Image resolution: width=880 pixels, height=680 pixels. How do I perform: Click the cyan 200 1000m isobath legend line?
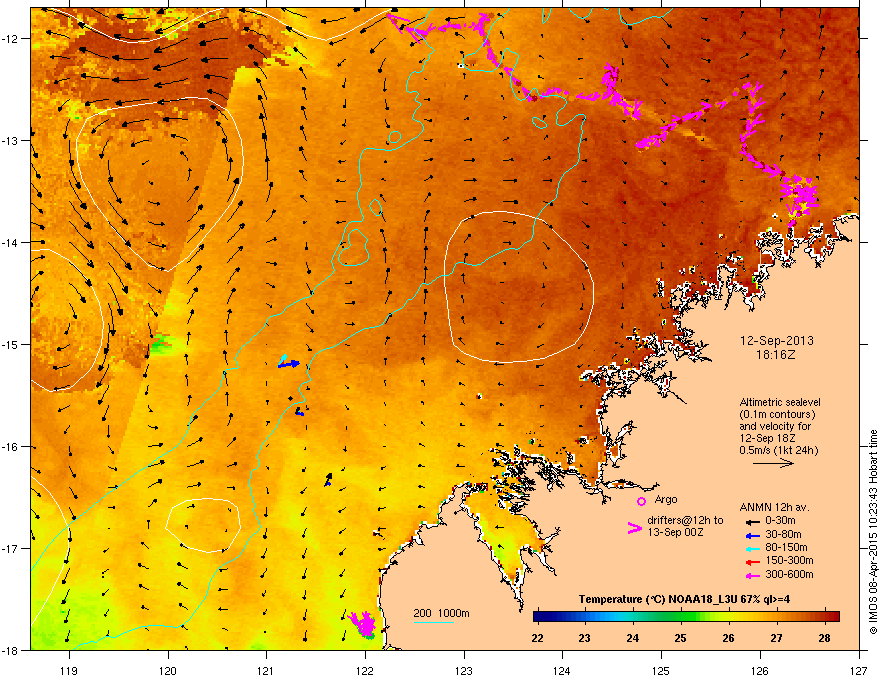[433, 622]
